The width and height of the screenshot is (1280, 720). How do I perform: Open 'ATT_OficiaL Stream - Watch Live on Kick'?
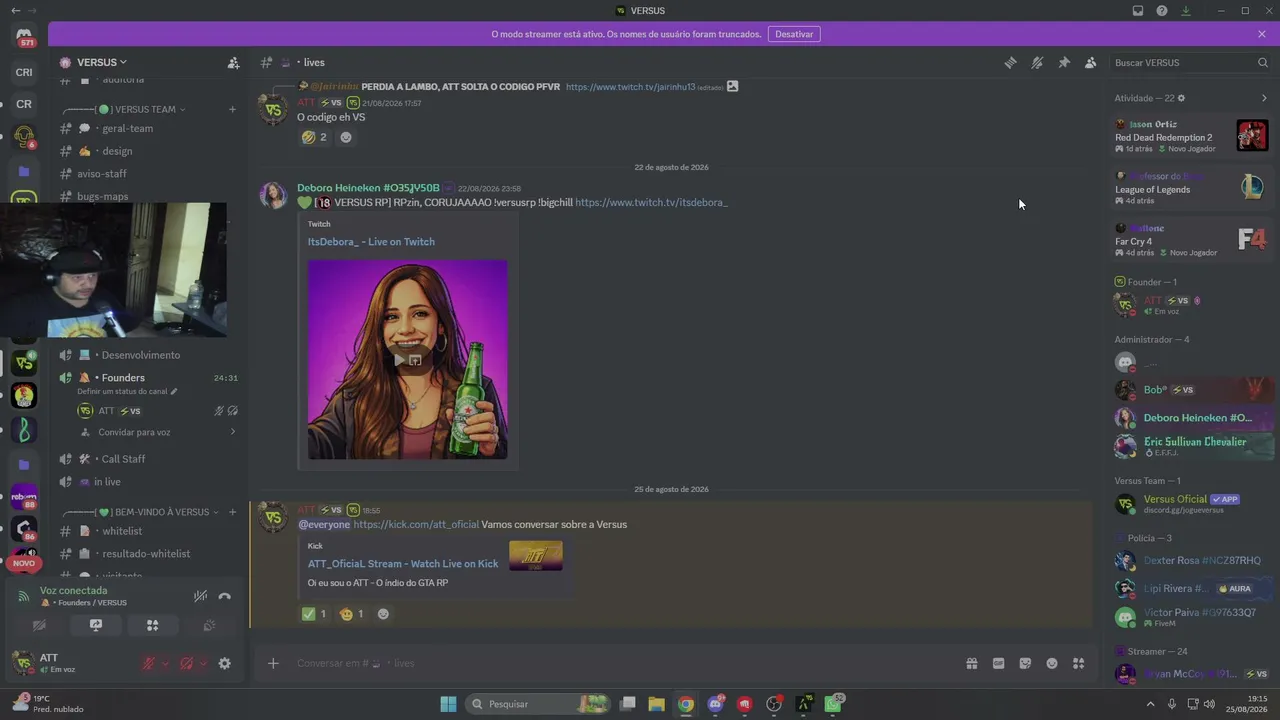pyautogui.click(x=403, y=564)
